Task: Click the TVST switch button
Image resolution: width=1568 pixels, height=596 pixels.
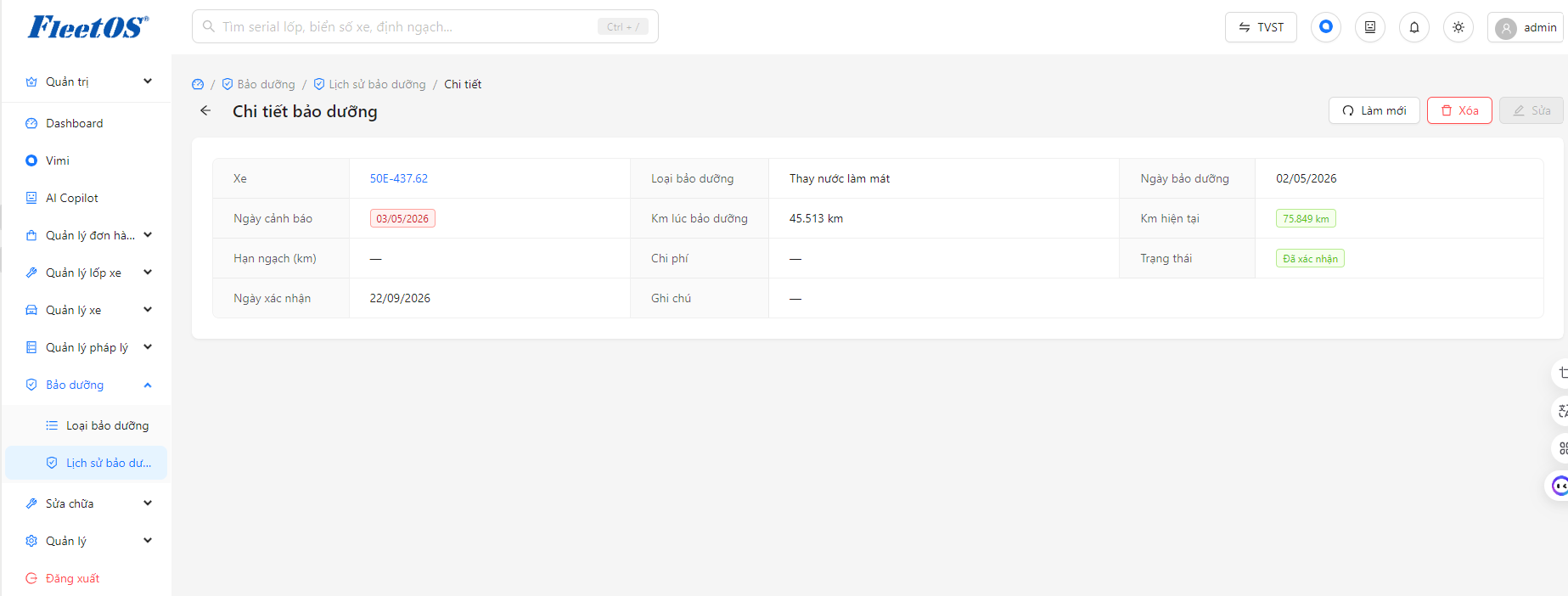Action: click(1261, 27)
